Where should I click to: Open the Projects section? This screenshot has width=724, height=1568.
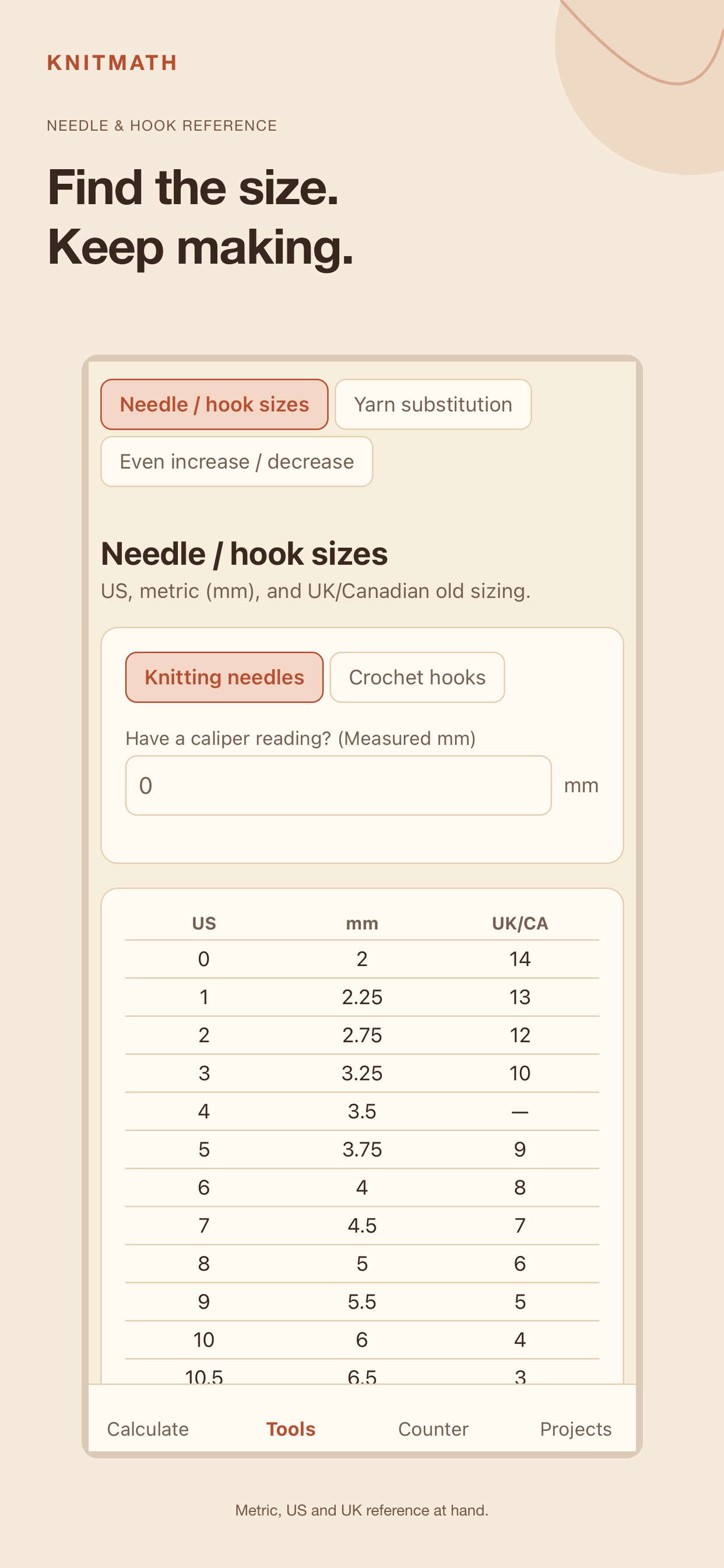pos(575,1429)
